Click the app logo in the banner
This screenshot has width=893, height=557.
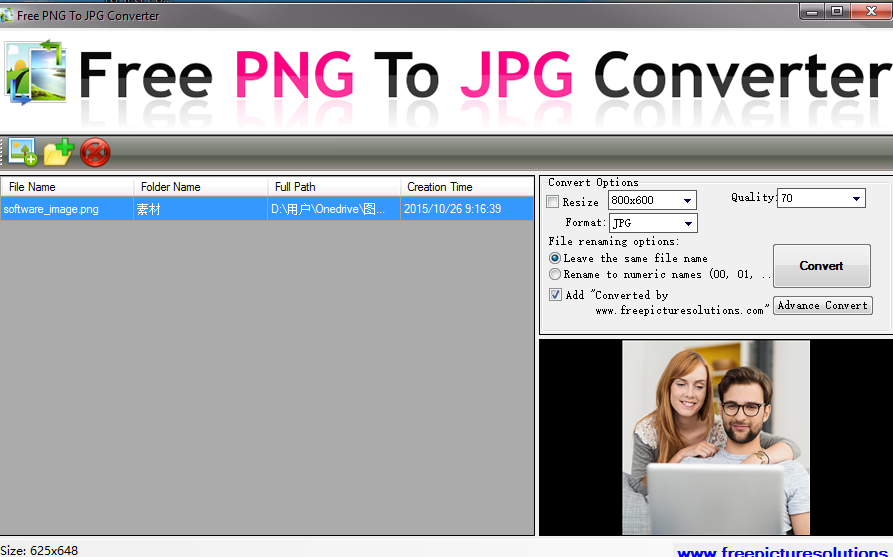34,73
